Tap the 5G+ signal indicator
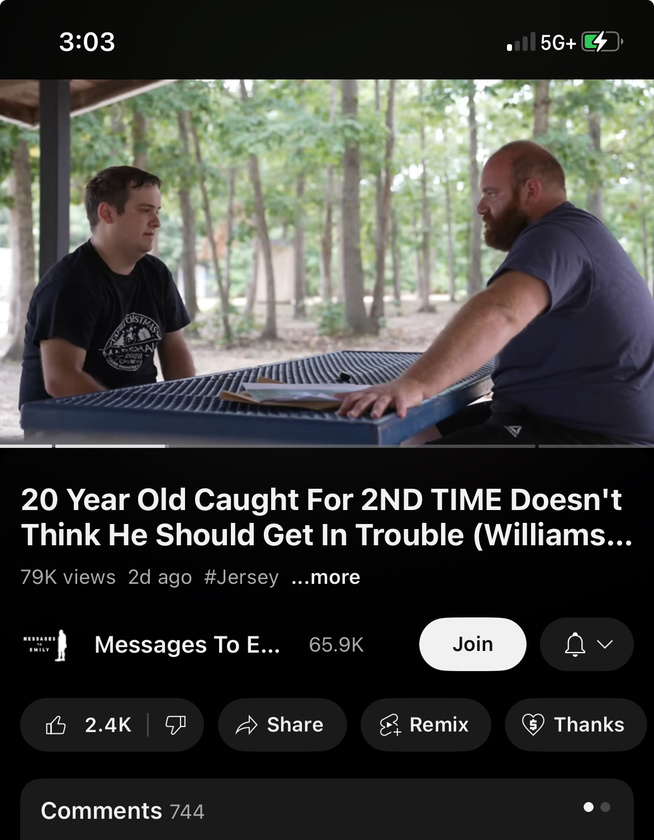 tap(558, 42)
